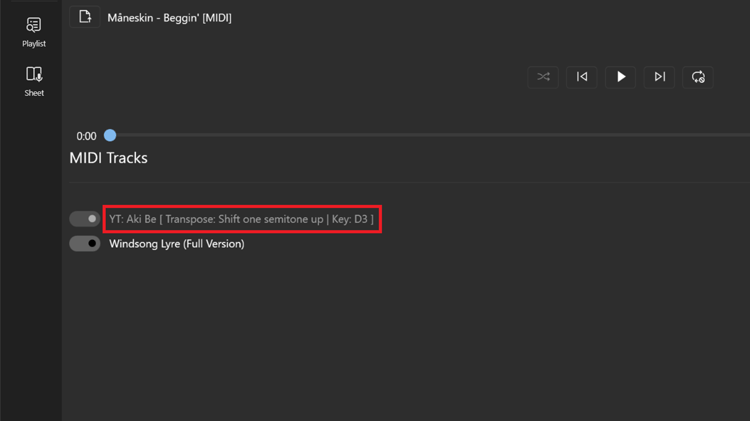Select the Windsong Lyre (Full Version) label

[176, 244]
